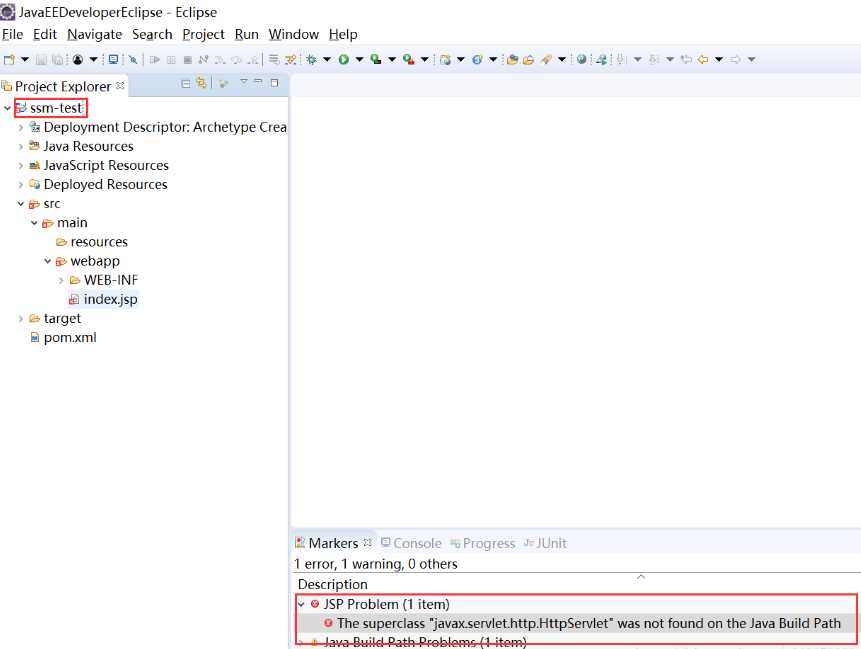Expand Deployed Resources node
861x649 pixels.
(x=21, y=184)
